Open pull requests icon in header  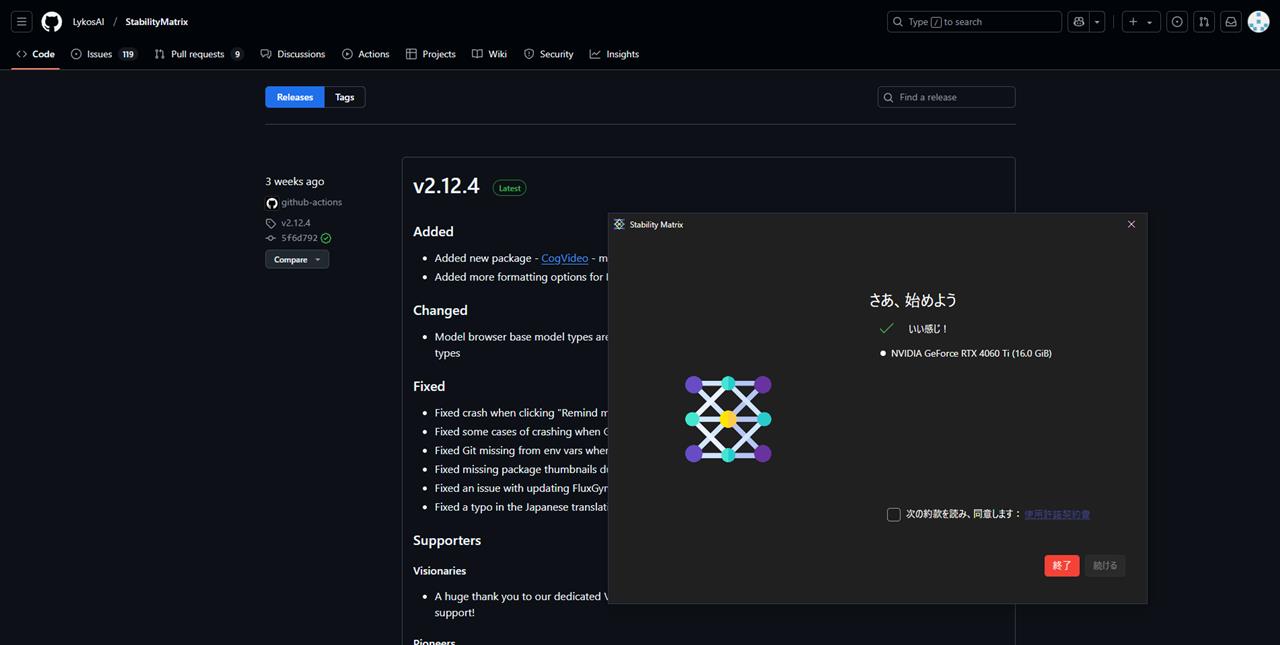[1204, 22]
